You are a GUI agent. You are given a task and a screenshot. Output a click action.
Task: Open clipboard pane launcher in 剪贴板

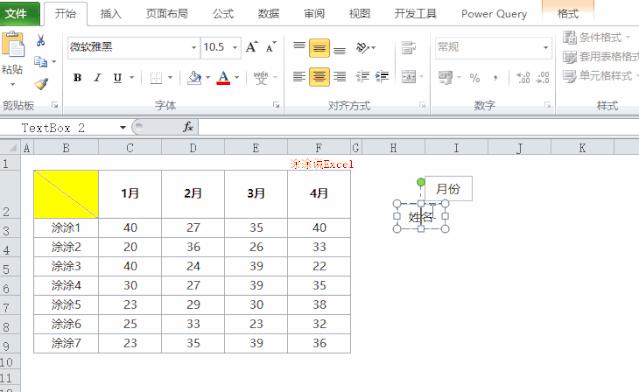[x=55, y=106]
